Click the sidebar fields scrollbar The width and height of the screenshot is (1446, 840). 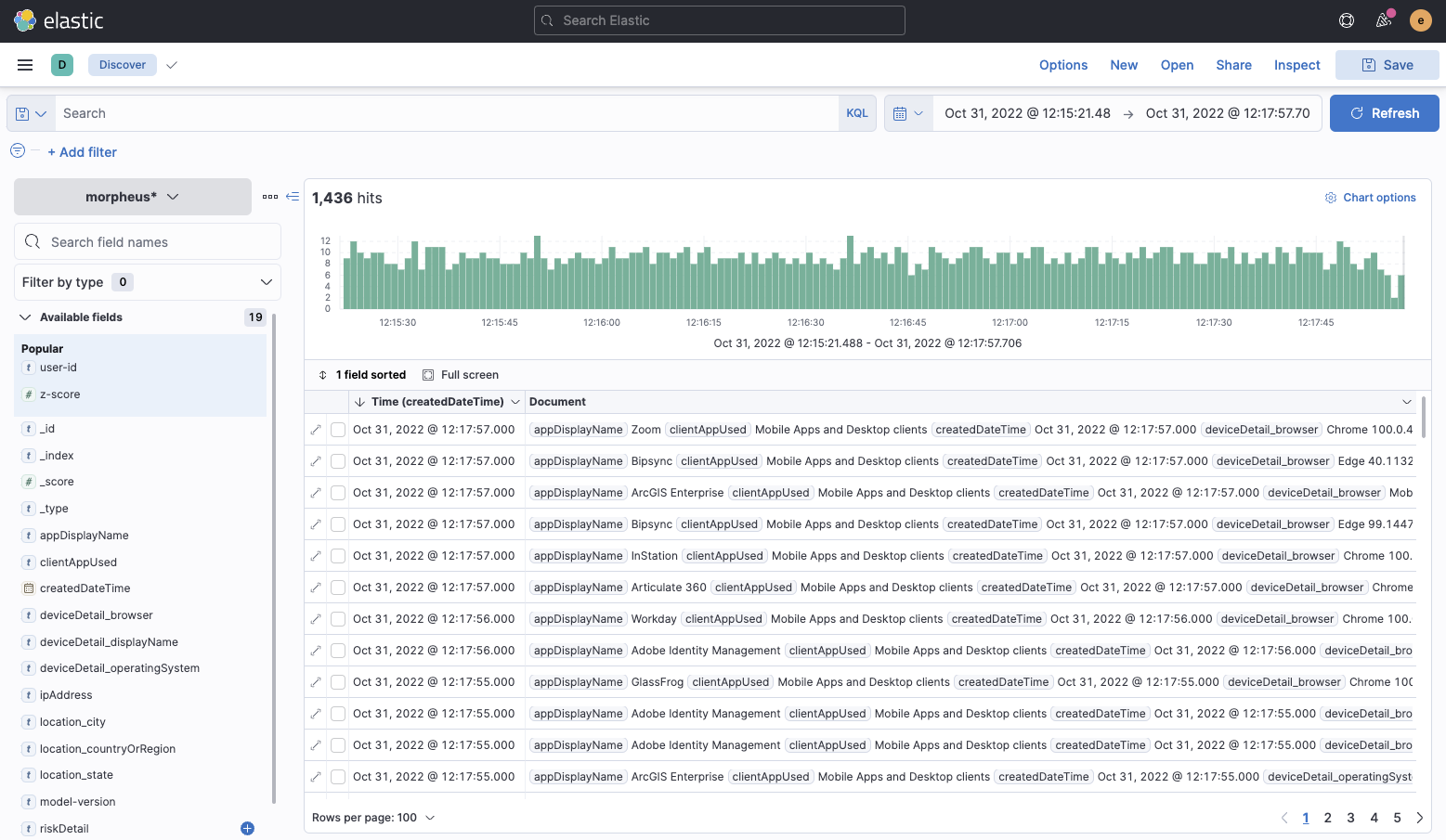point(274,557)
